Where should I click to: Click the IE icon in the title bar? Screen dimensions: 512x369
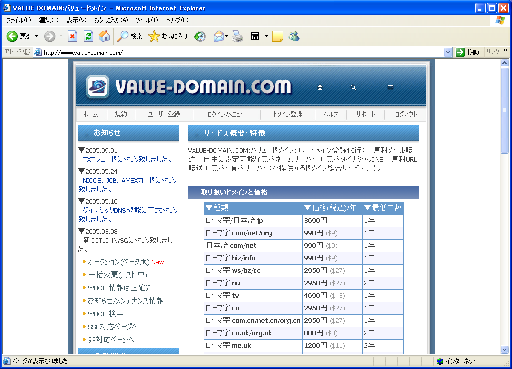(7, 7)
